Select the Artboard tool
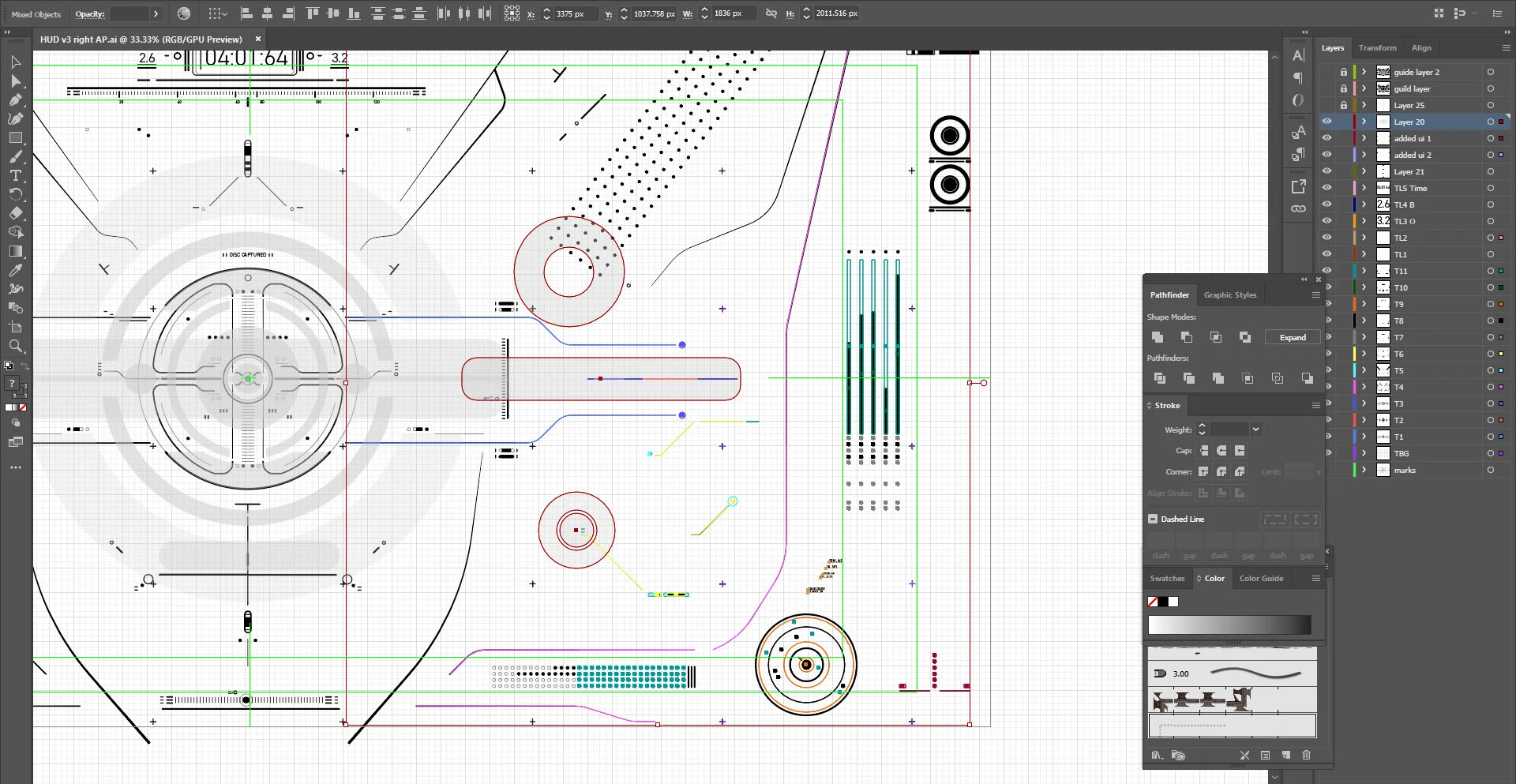Screen dimensions: 1516x784 16,328
